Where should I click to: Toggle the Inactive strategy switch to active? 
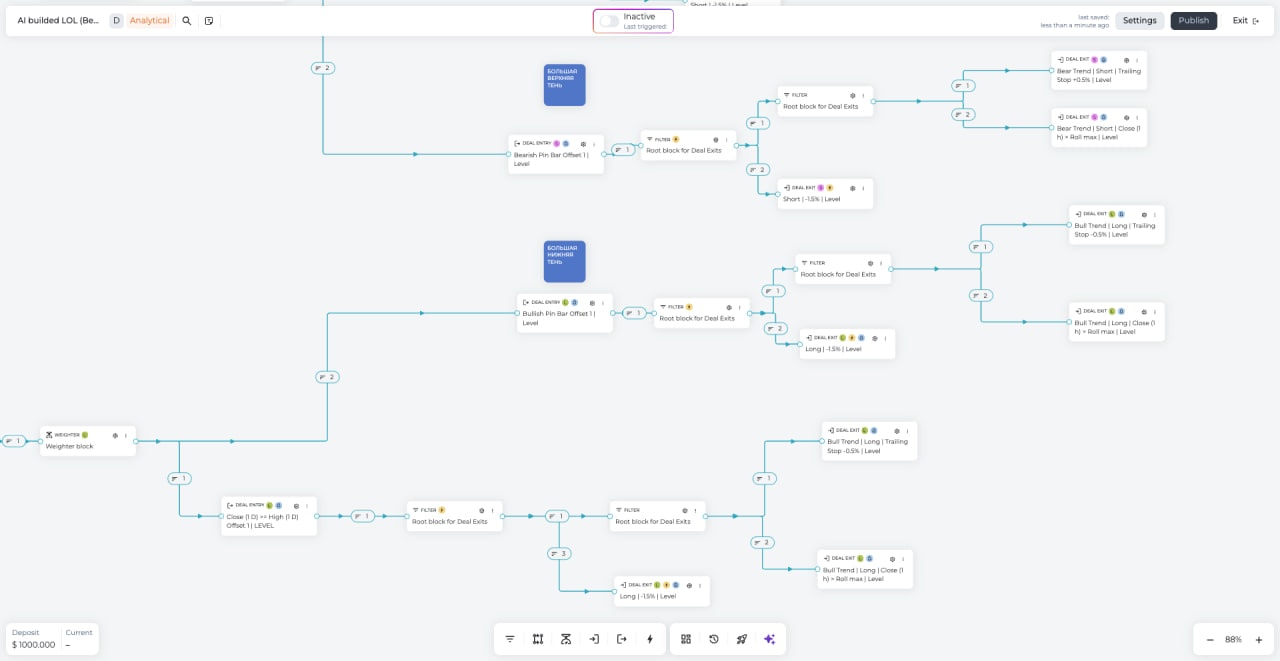(x=608, y=19)
